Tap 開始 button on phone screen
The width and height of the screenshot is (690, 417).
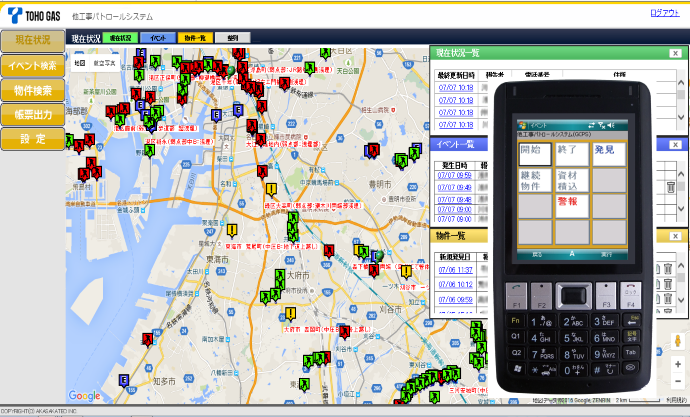coord(535,154)
